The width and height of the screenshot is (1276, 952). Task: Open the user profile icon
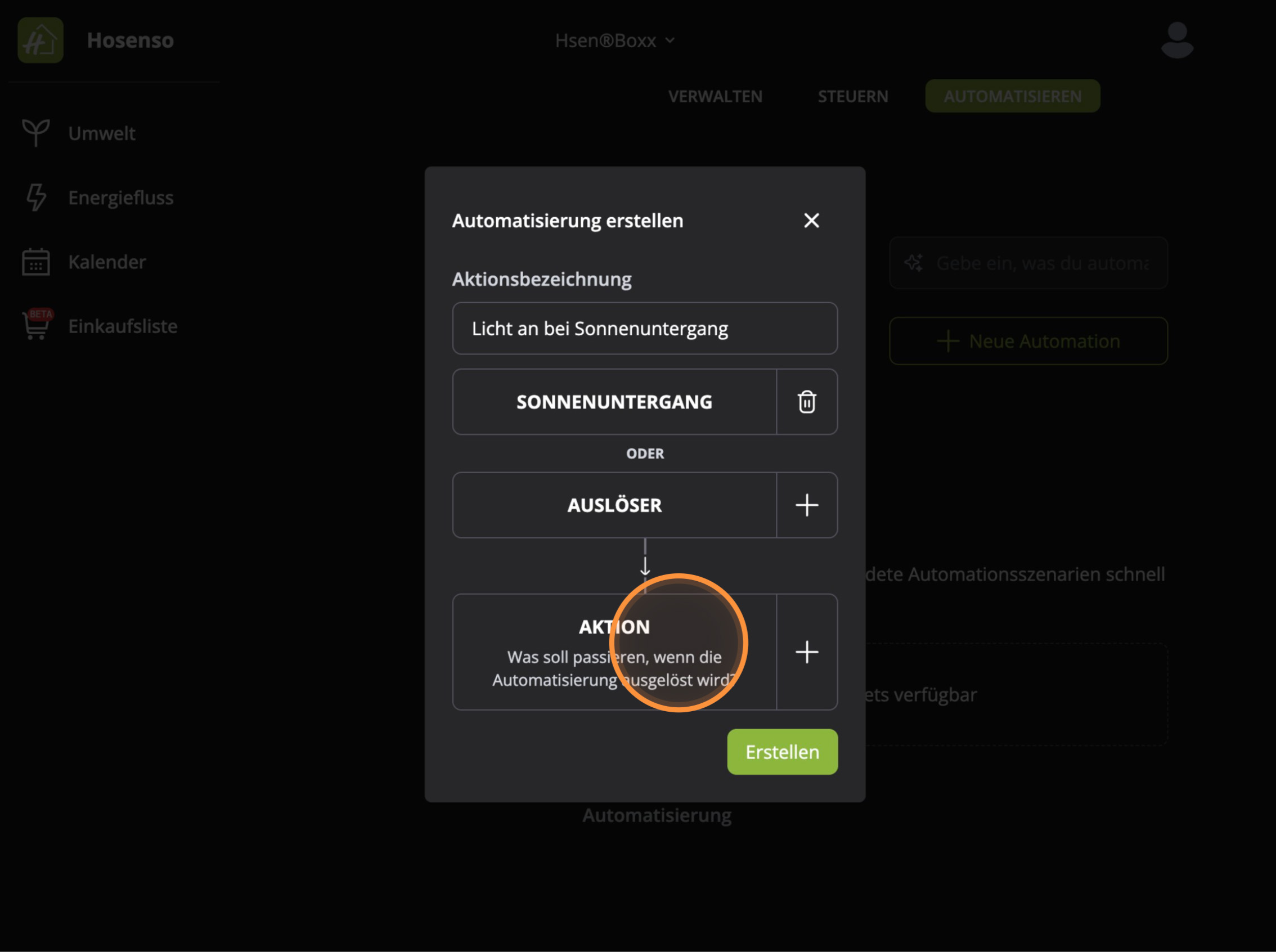pyautogui.click(x=1177, y=40)
